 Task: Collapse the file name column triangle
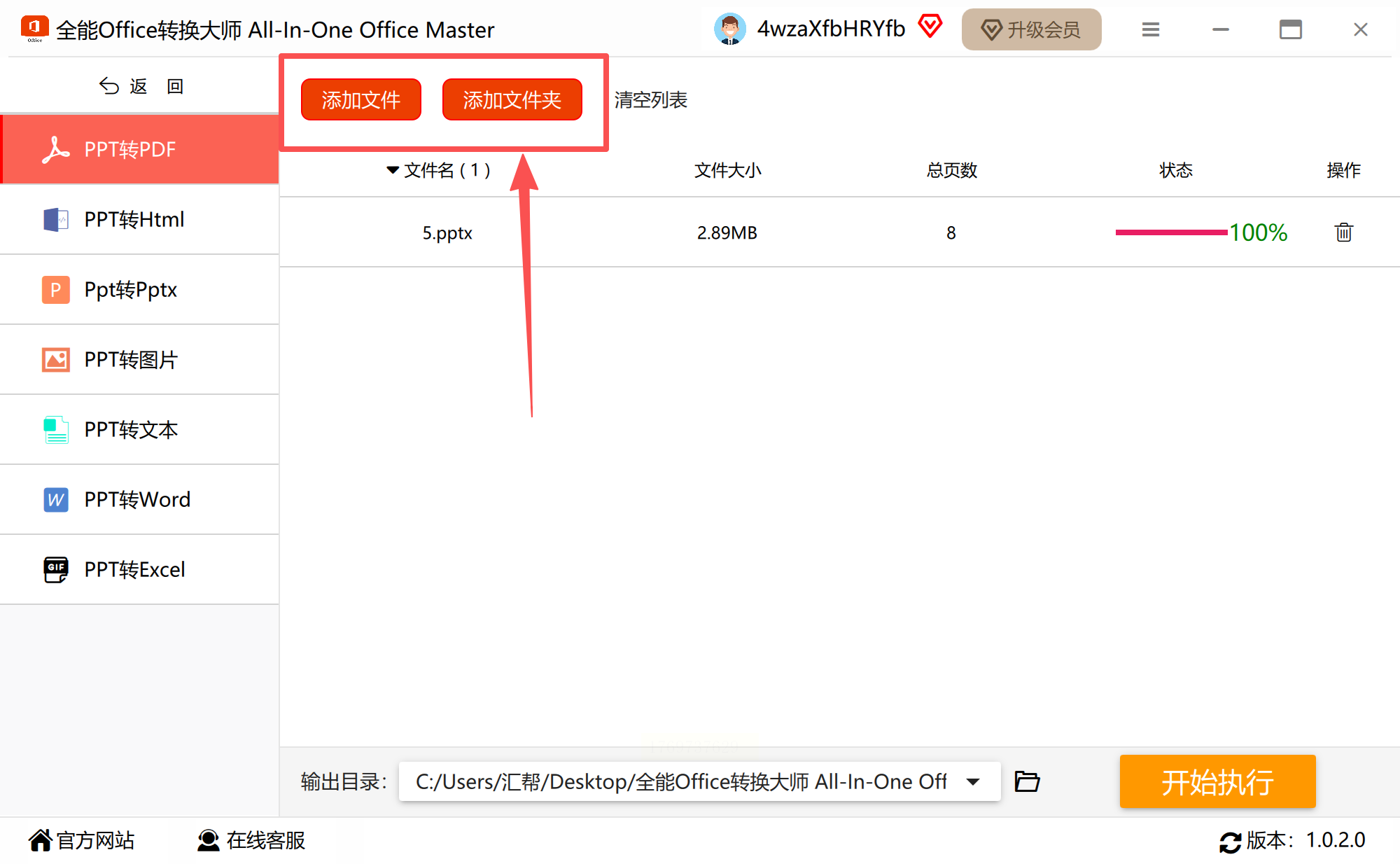click(x=393, y=170)
